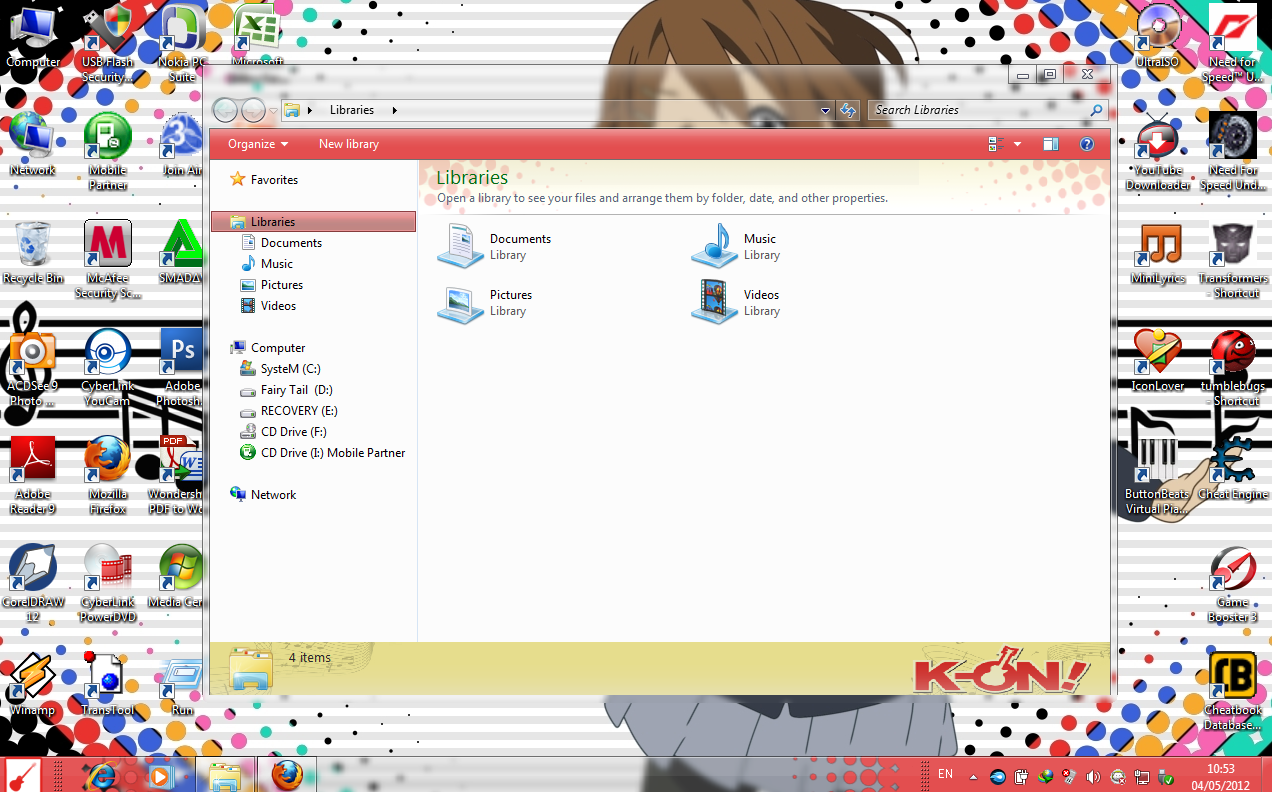Image resolution: width=1272 pixels, height=792 pixels.
Task: Toggle the preview pane button
Action: point(1050,144)
